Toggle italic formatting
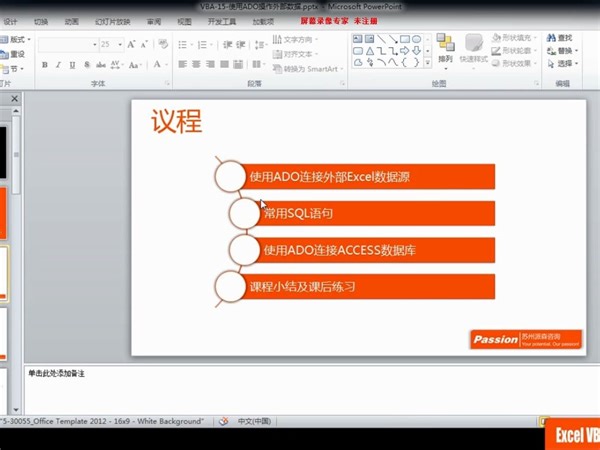 click(x=58, y=65)
